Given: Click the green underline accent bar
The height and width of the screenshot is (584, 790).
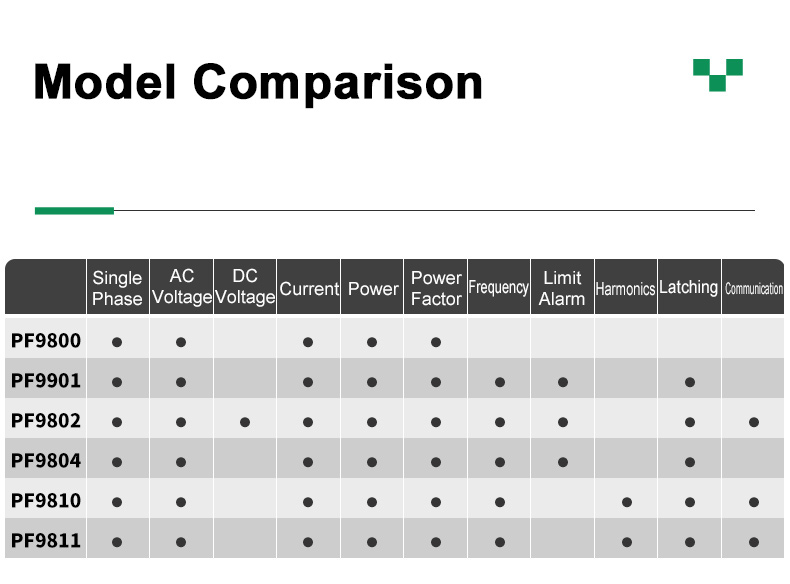Looking at the screenshot, I should click(x=74, y=211).
